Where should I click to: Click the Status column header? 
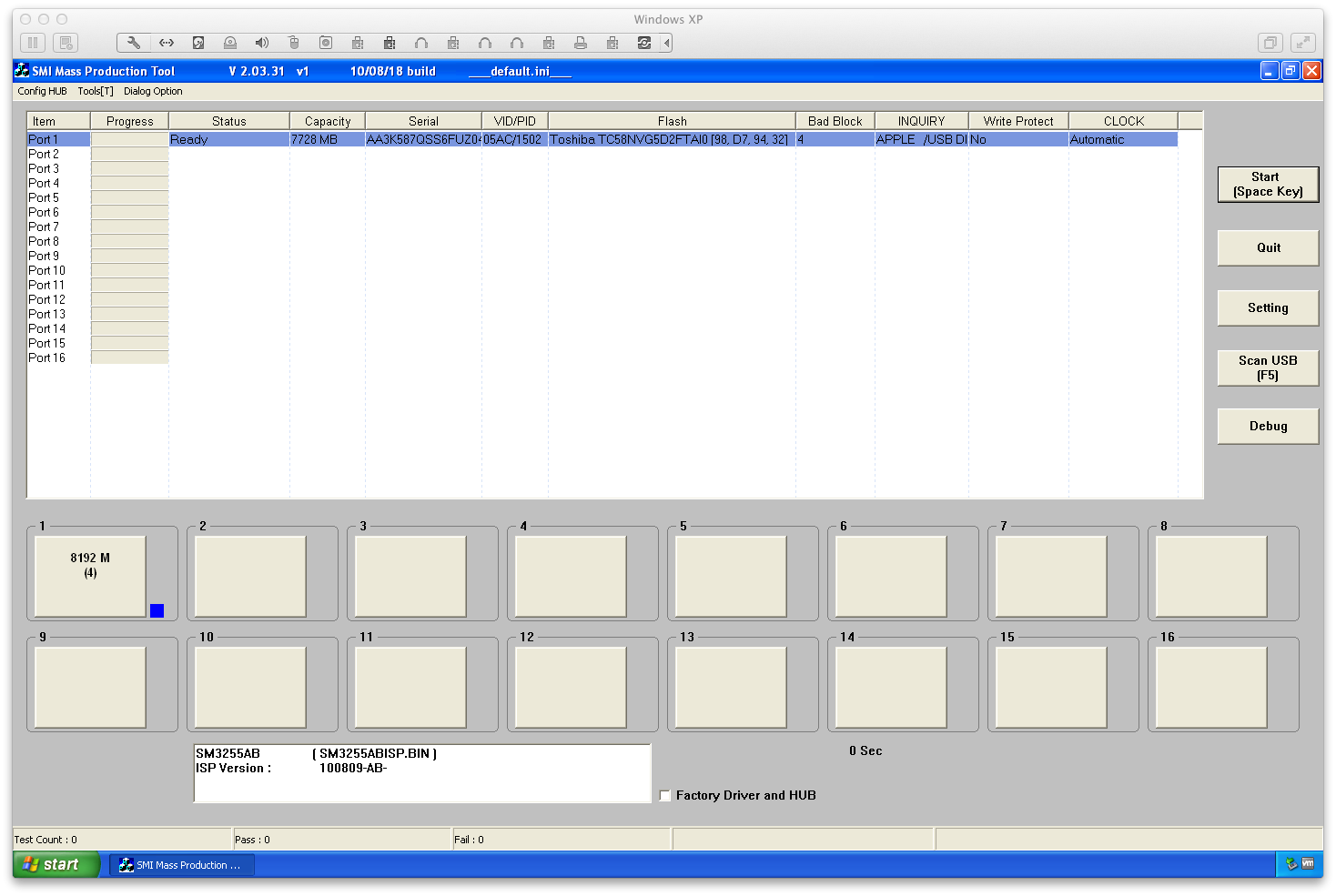tap(229, 121)
